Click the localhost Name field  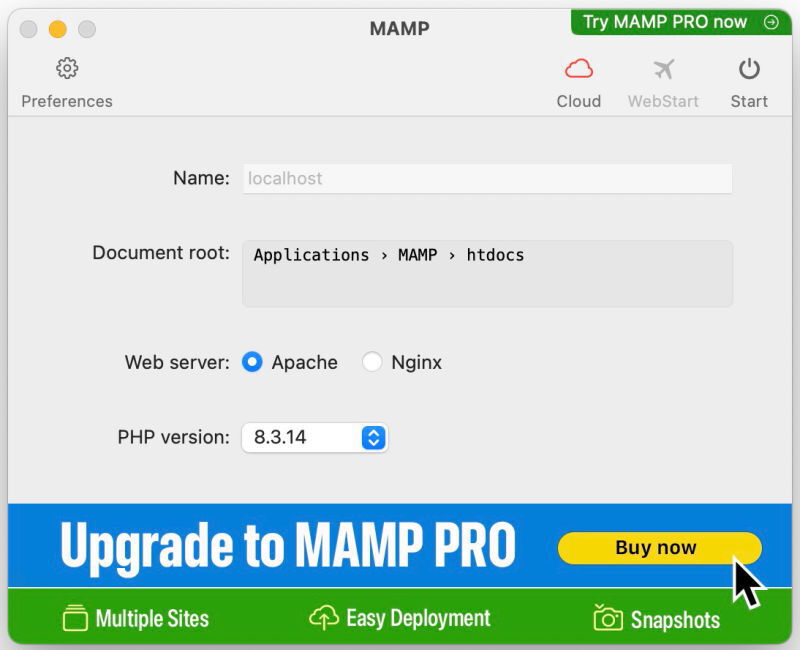tap(488, 179)
